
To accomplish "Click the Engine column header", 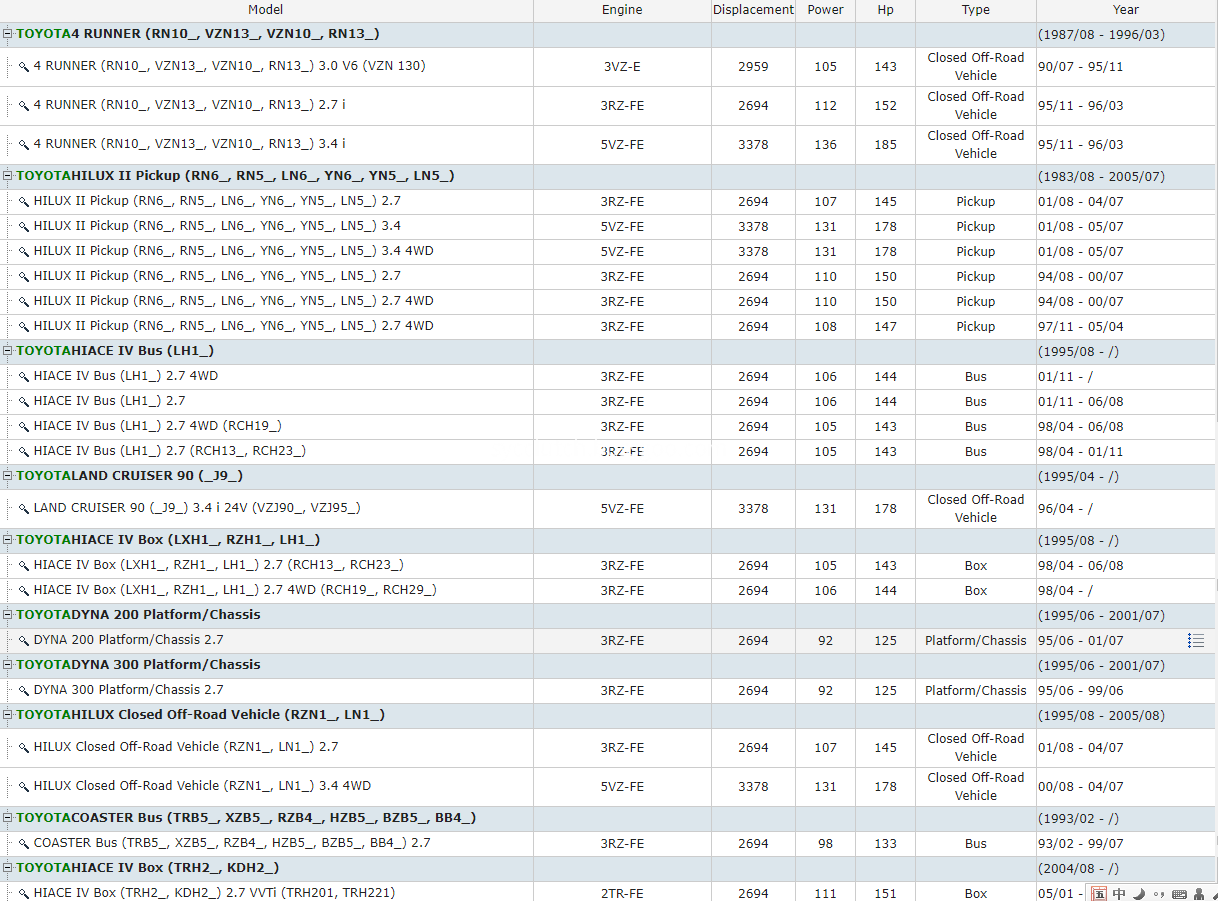I will pyautogui.click(x=622, y=10).
